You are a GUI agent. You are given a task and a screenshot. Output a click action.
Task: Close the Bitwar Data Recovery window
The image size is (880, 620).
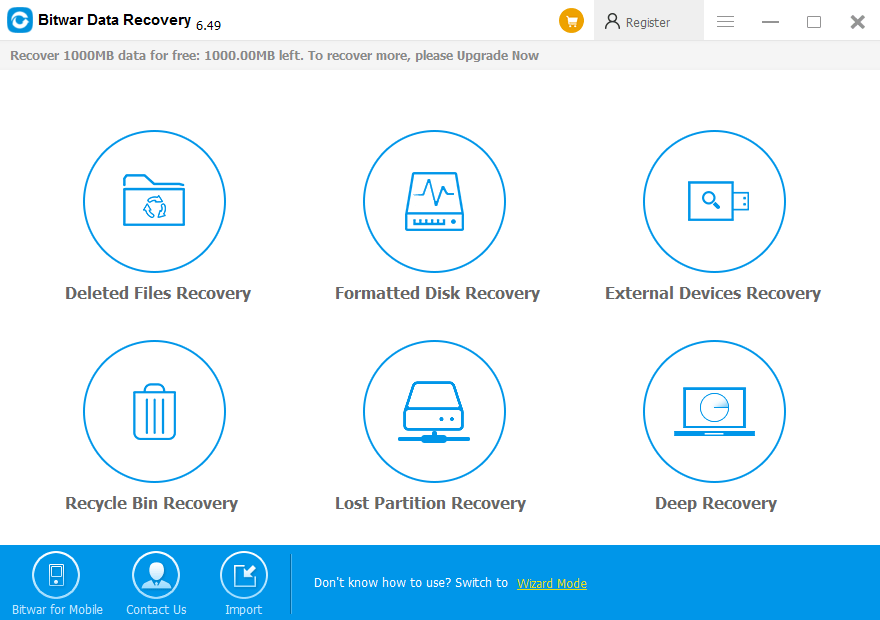click(x=857, y=22)
